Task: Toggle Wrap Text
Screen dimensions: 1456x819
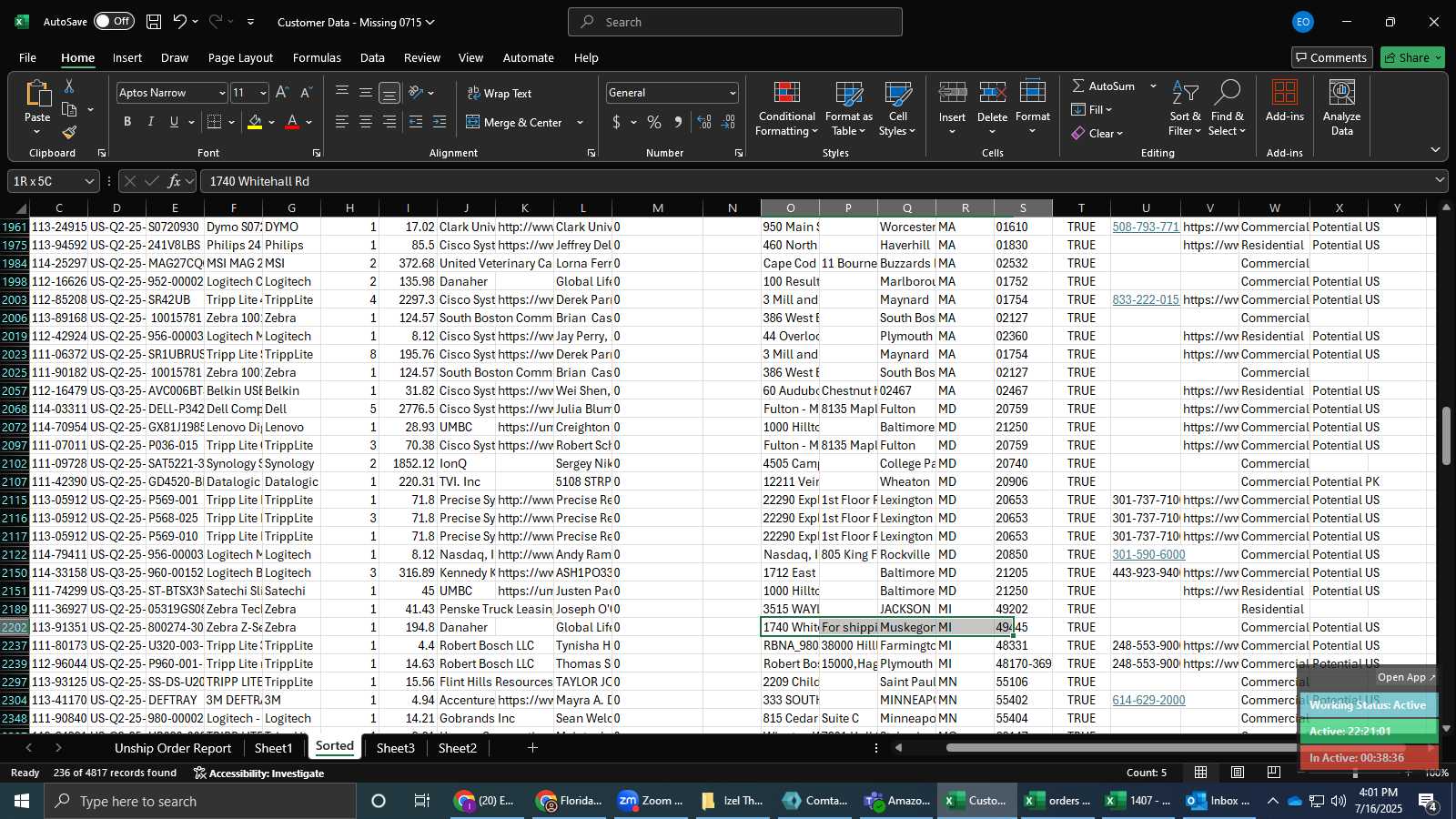Action: (499, 93)
